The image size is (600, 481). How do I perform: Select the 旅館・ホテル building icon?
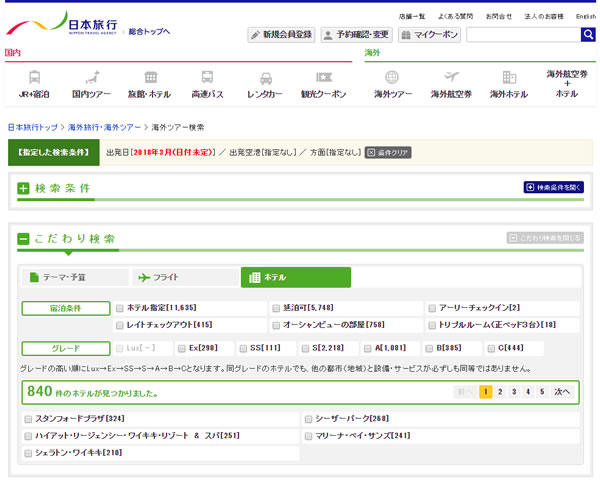pyautogui.click(x=150, y=77)
